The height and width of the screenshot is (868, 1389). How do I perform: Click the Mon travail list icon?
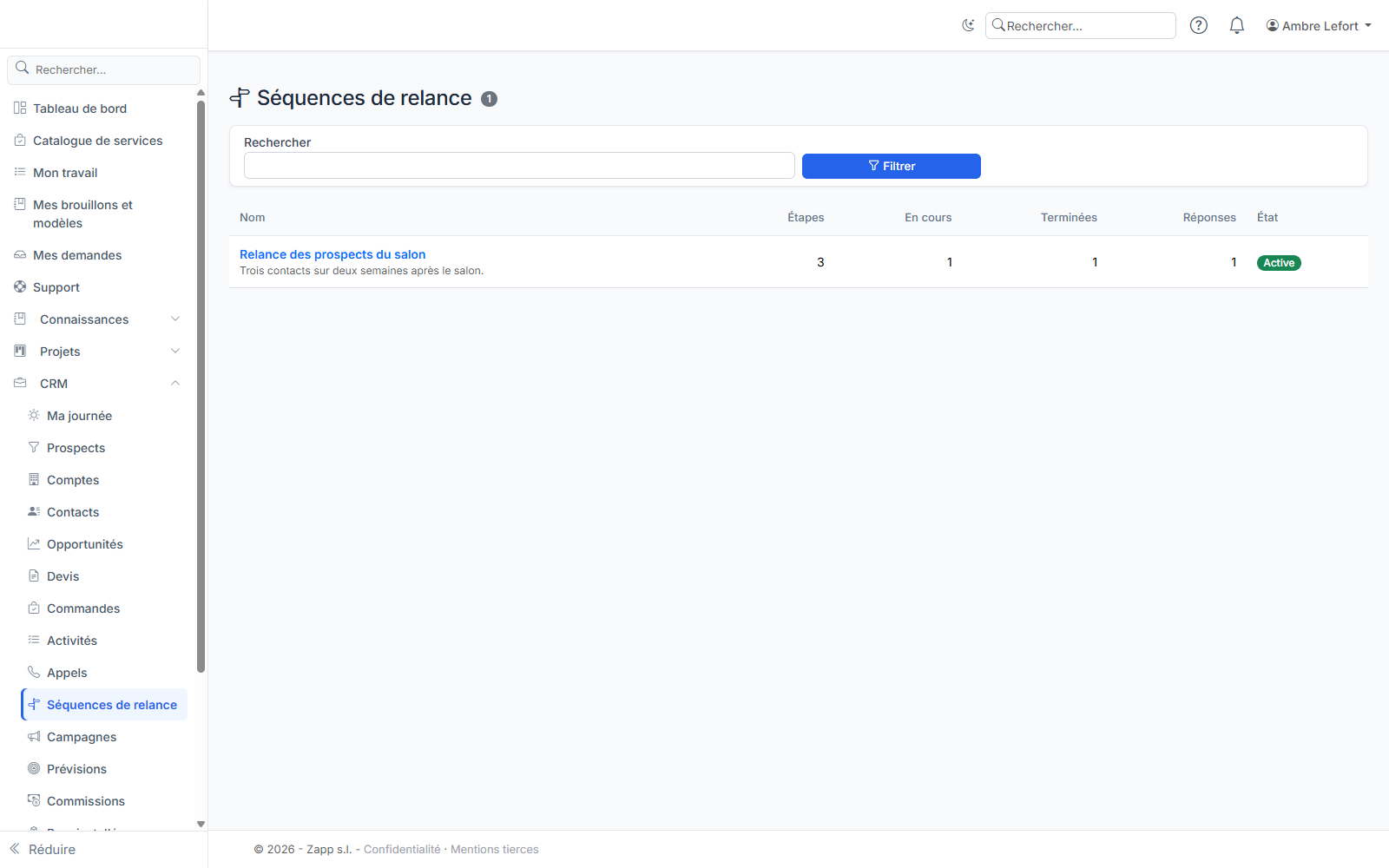pyautogui.click(x=20, y=172)
